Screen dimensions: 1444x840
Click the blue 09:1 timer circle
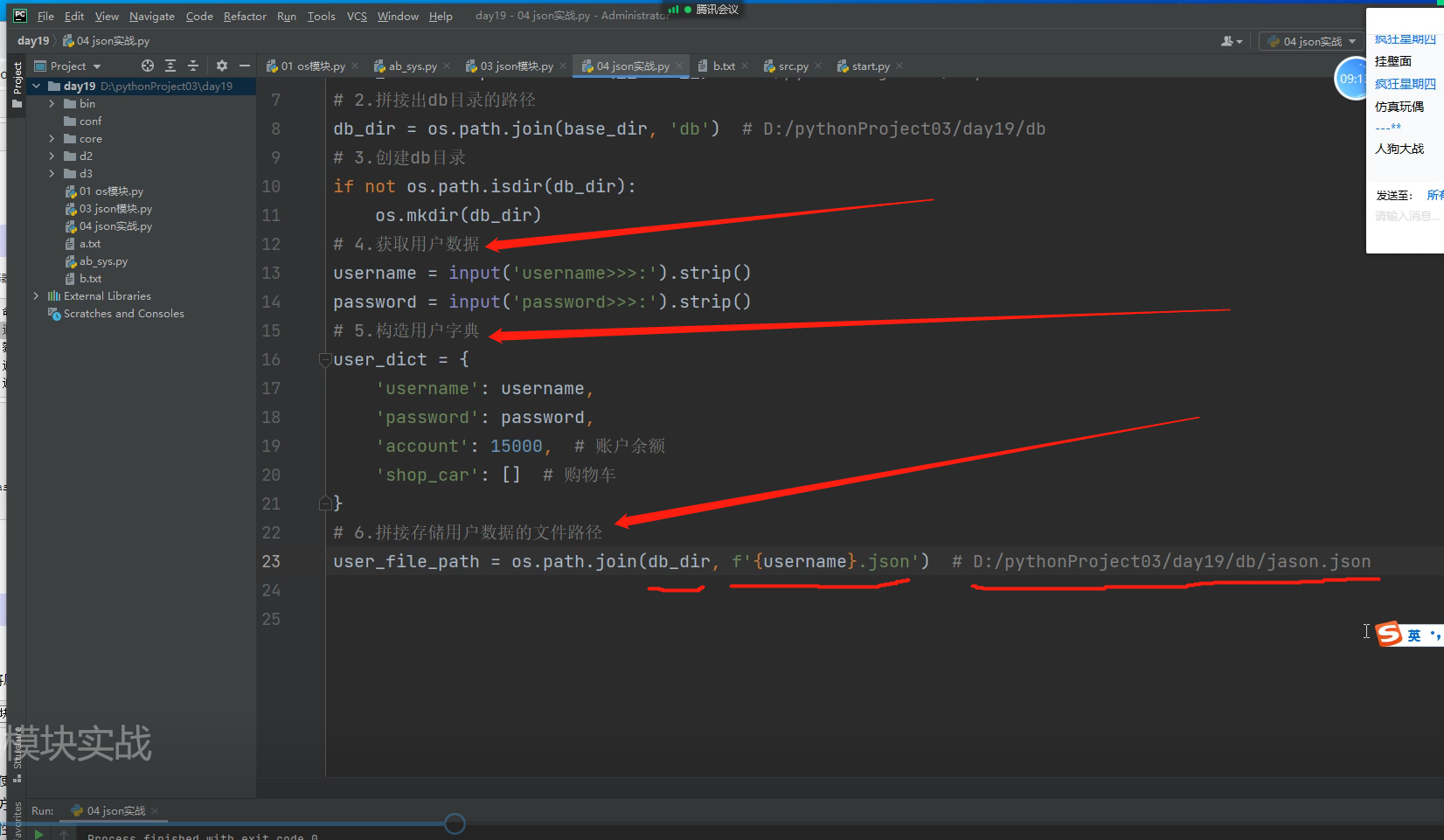1350,79
